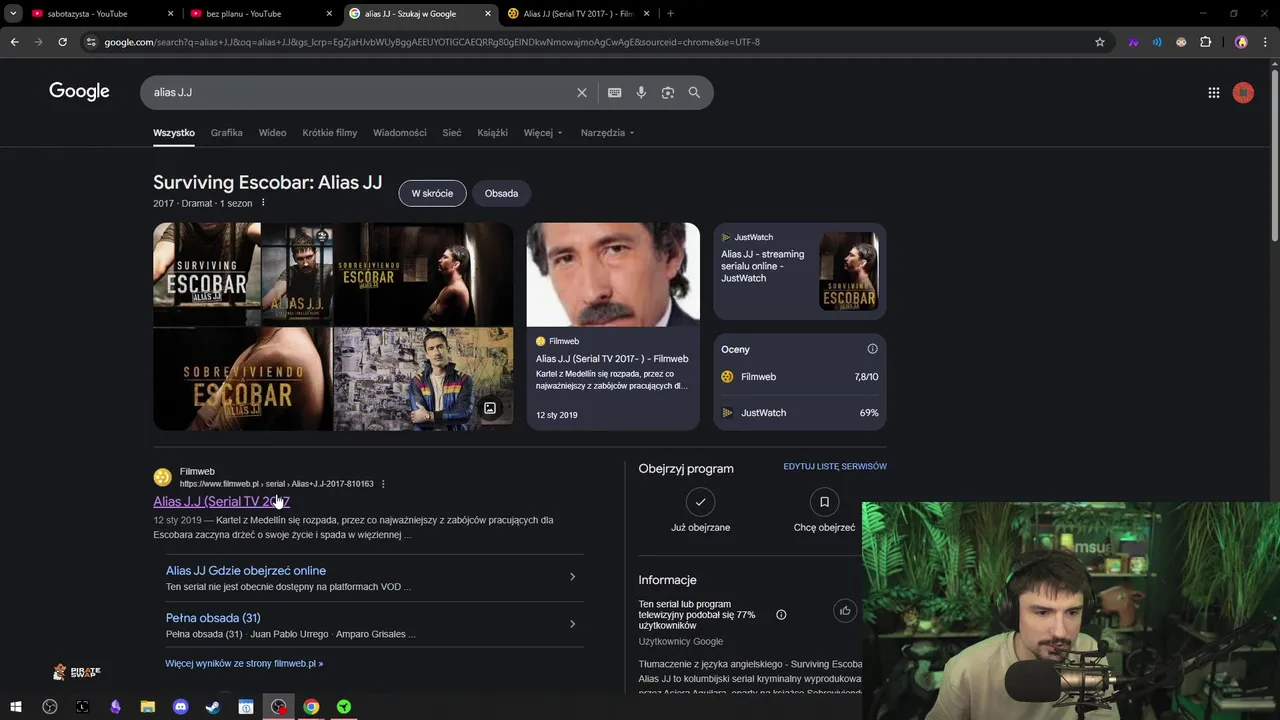Viewport: 1280px width, 720px height.
Task: Expand the 'Więcej' search filter dropdown
Action: pos(543,133)
